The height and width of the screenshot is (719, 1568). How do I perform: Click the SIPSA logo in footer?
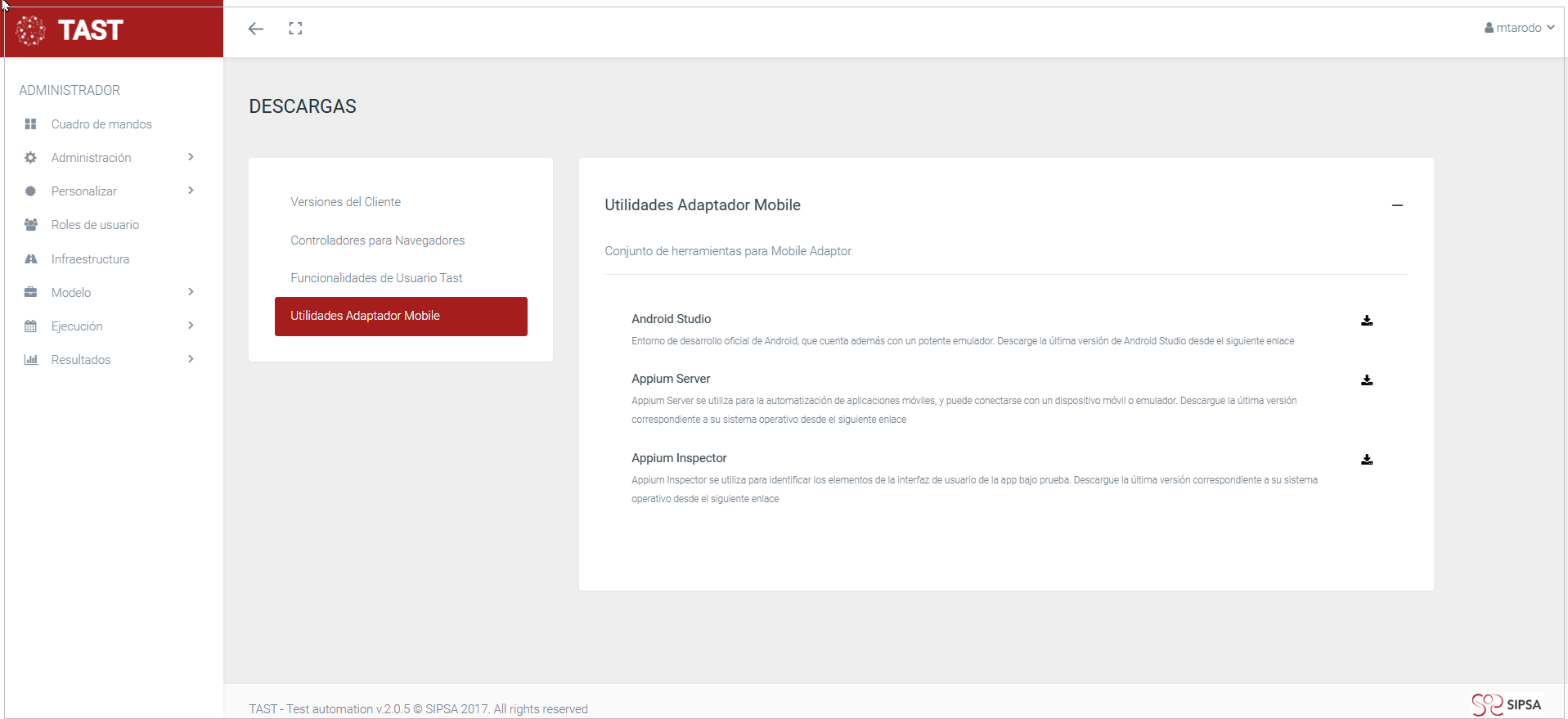coord(1507,704)
